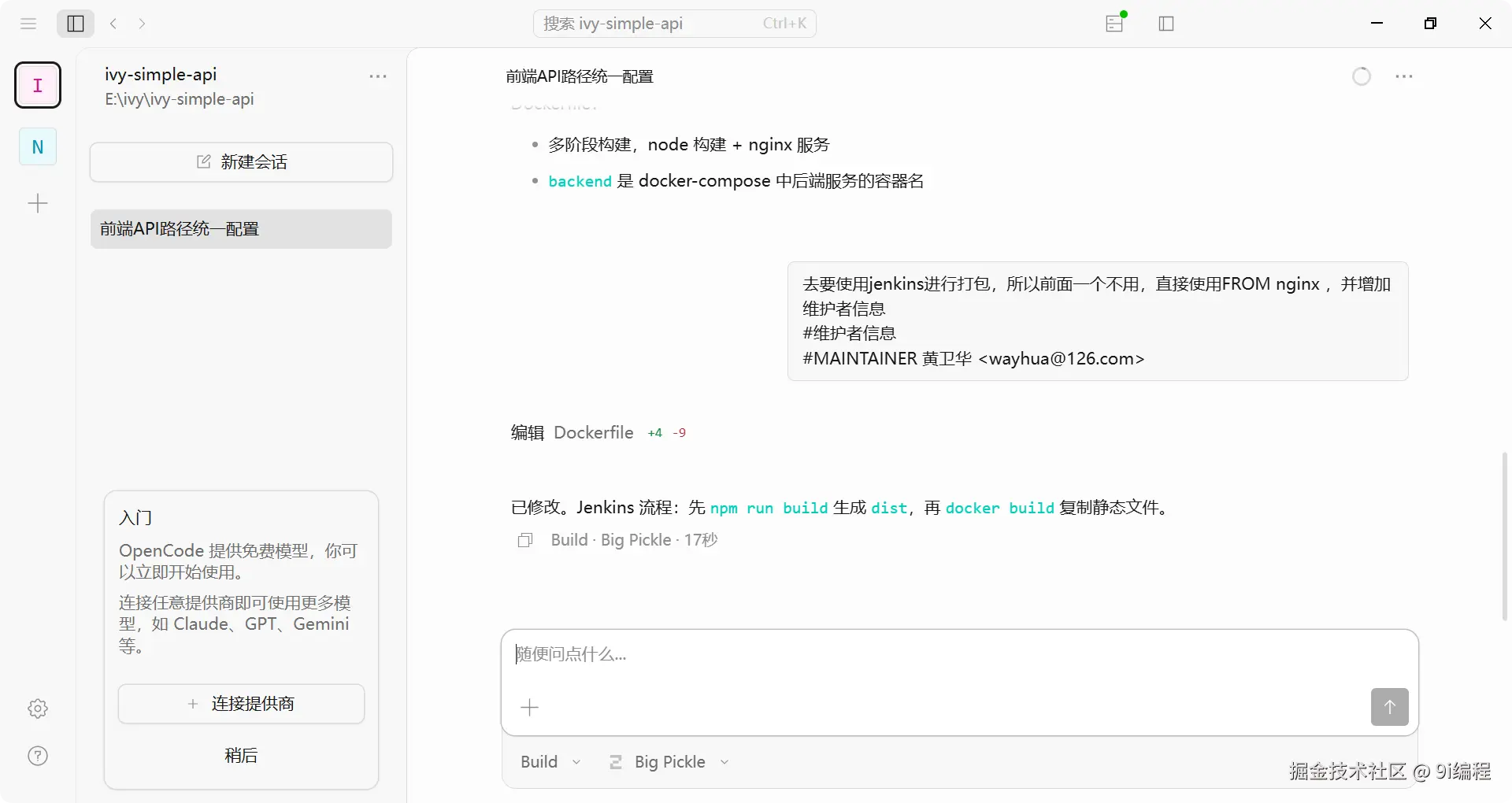
Task: Click the 连接提供商 button
Action: pos(241,704)
